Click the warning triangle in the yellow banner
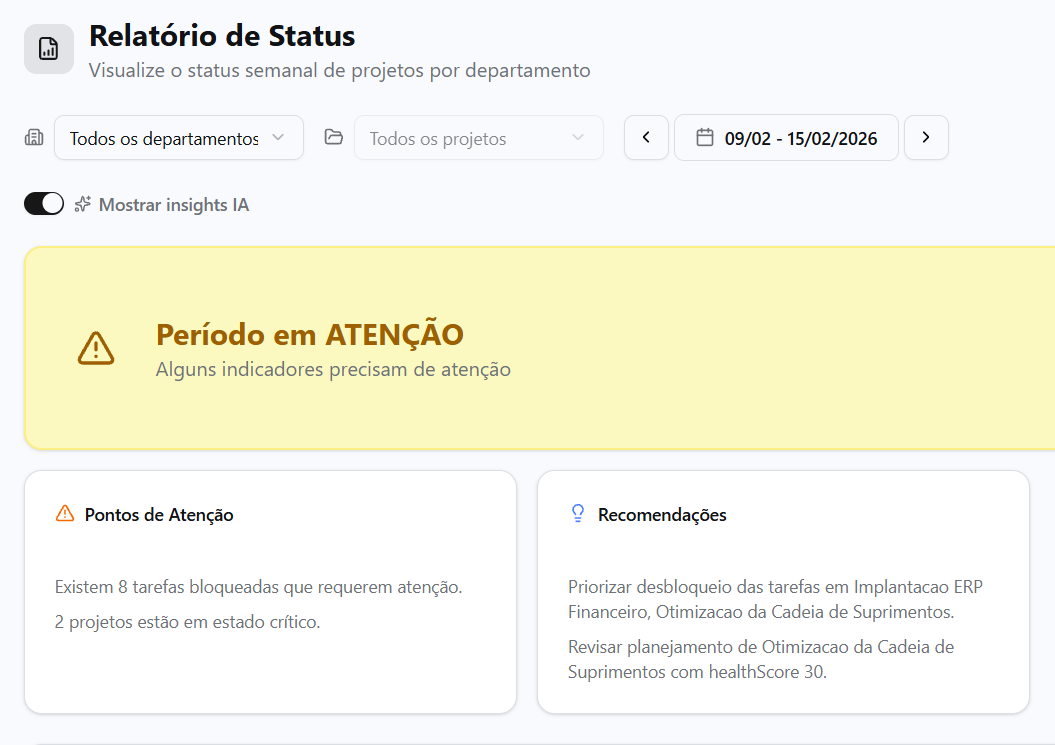This screenshot has width=1055, height=745. pyautogui.click(x=95, y=348)
